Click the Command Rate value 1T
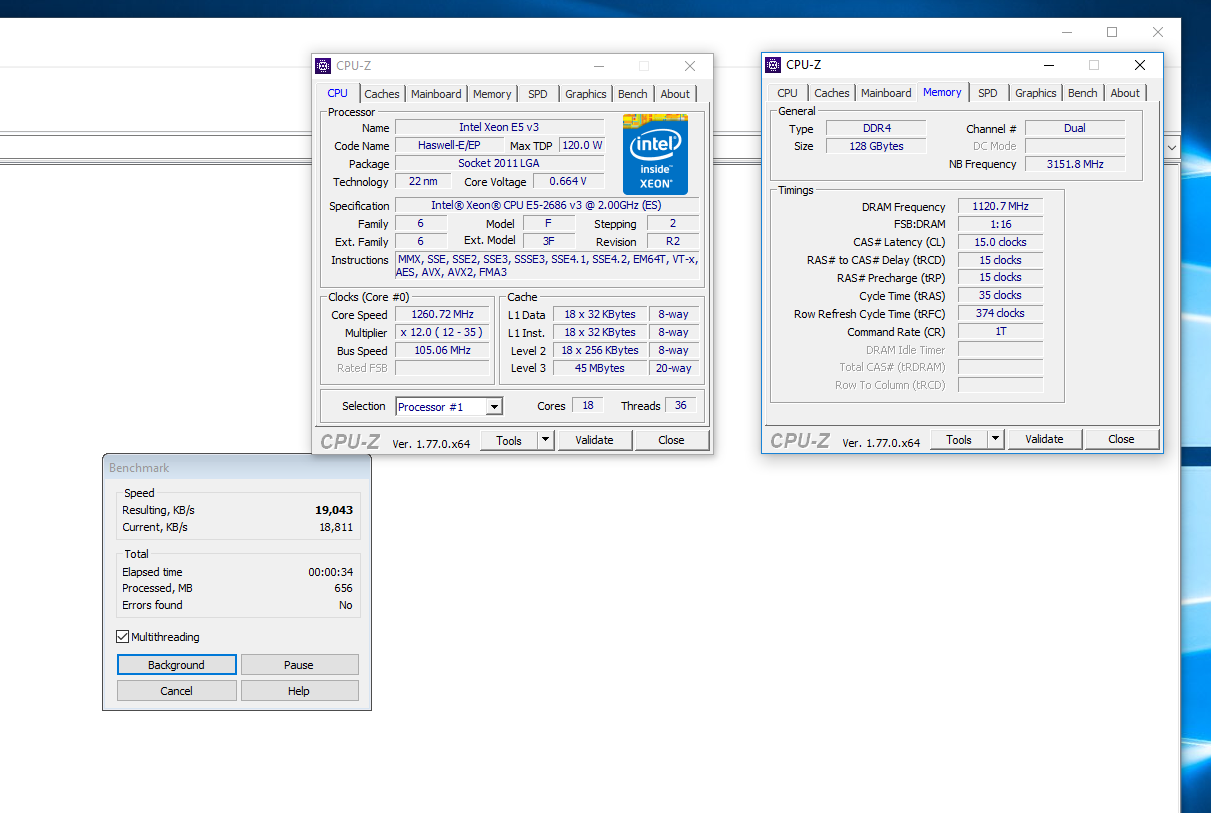The image size is (1212, 818). tap(1000, 332)
